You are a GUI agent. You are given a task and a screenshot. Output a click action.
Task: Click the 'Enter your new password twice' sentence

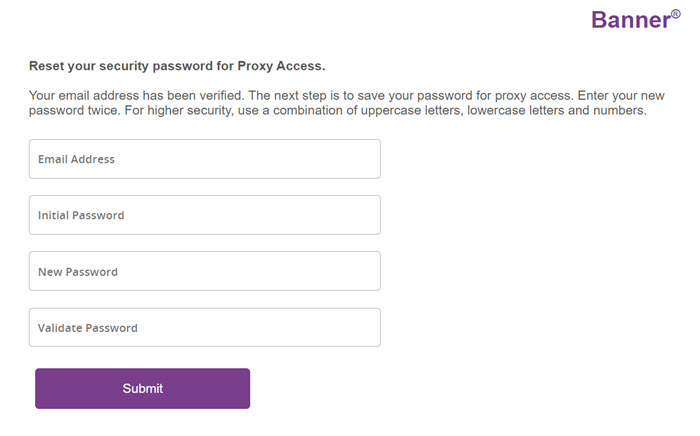pos(620,95)
